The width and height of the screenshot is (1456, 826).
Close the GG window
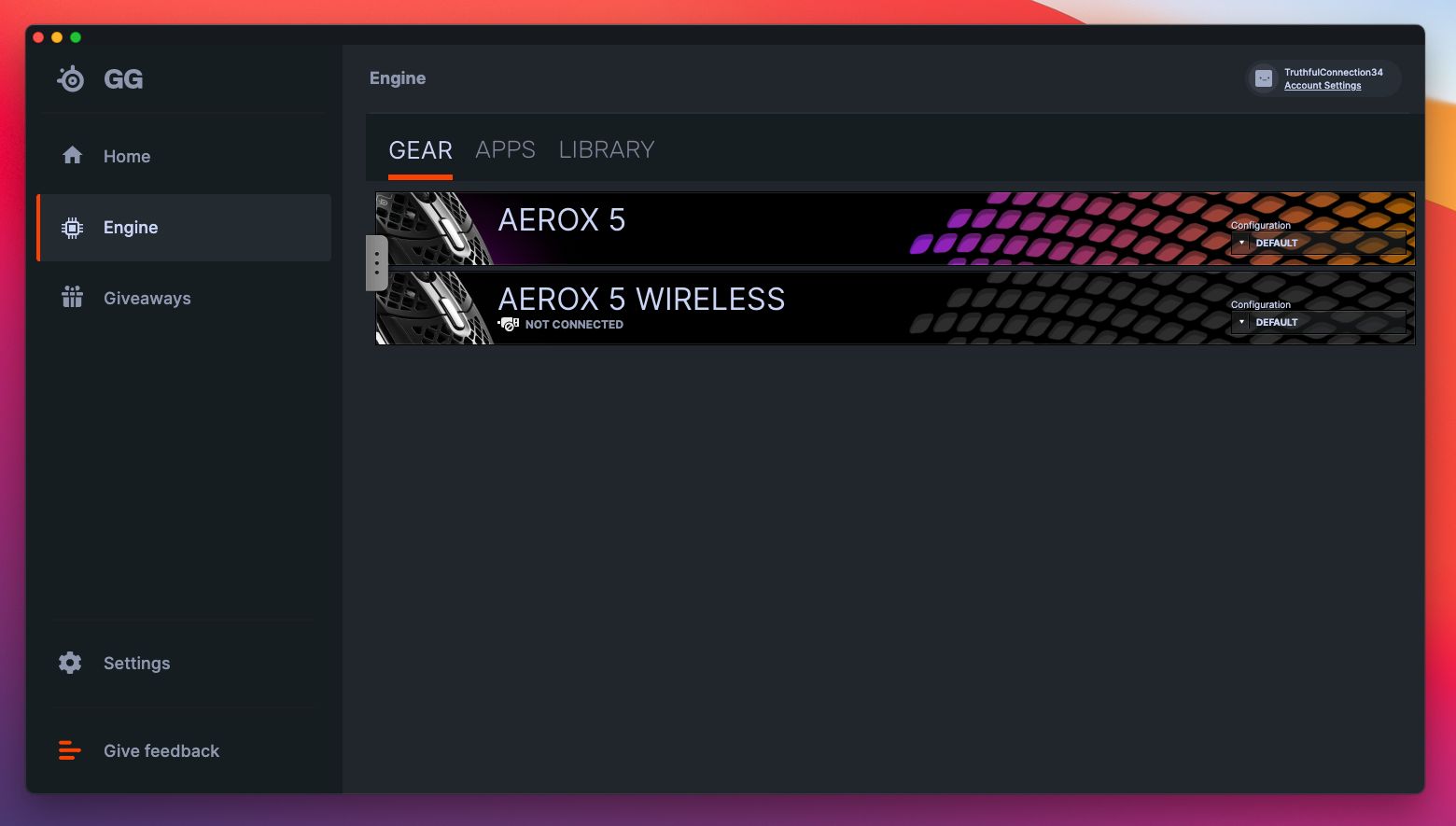(38, 37)
